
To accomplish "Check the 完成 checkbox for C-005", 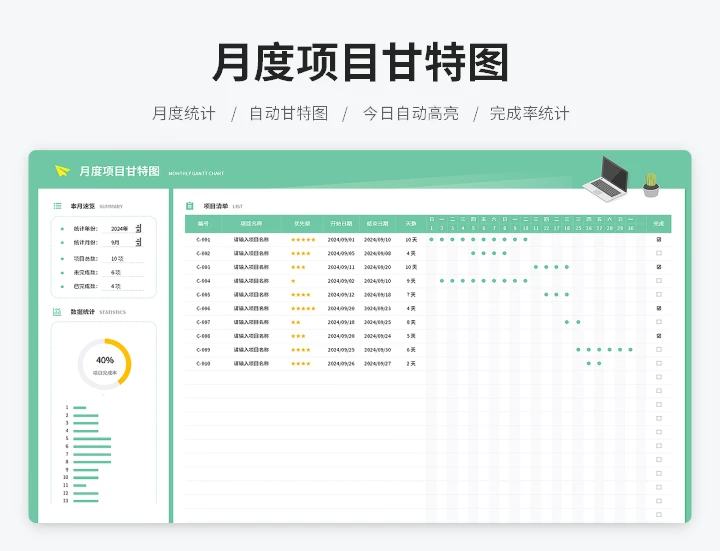I will (659, 295).
